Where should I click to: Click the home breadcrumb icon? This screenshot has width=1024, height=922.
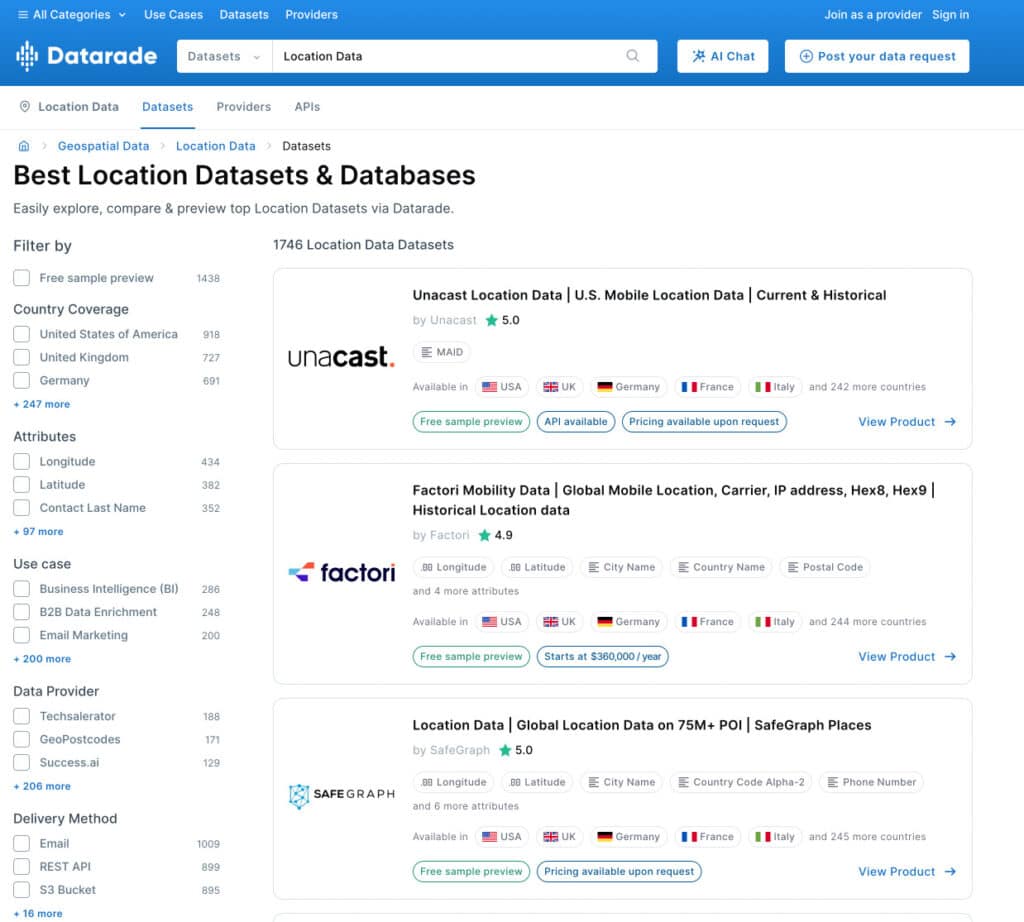24,146
